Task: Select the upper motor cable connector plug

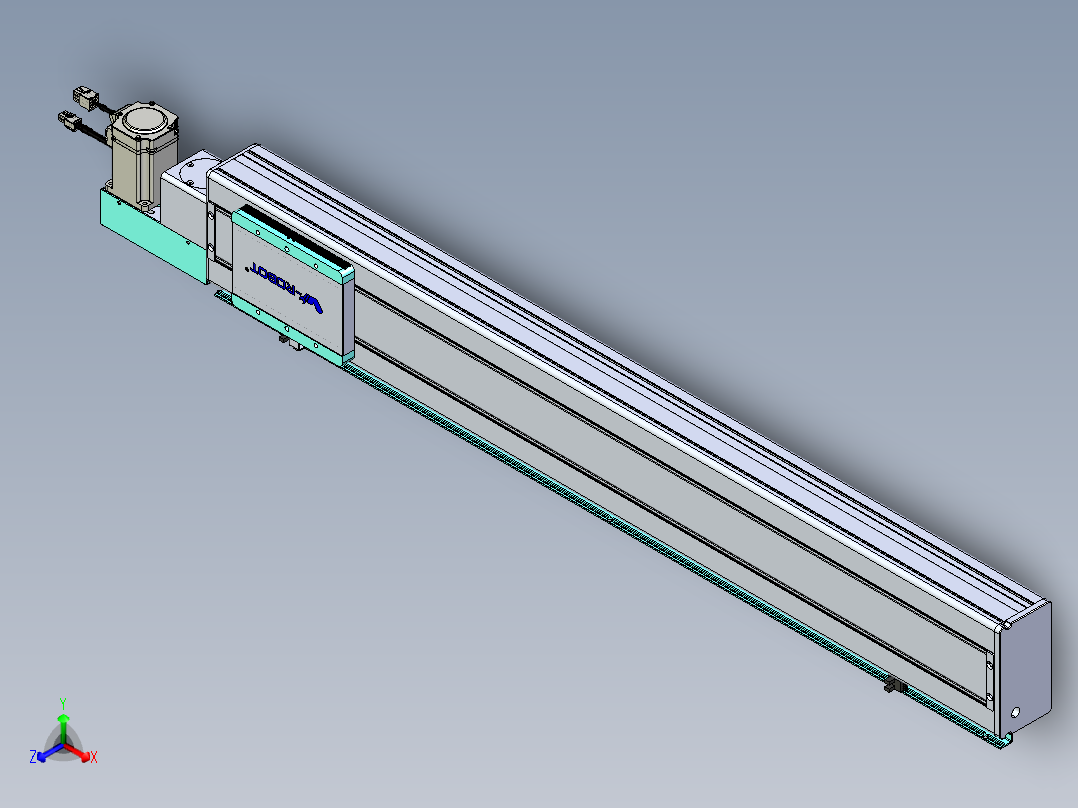Action: (x=85, y=96)
